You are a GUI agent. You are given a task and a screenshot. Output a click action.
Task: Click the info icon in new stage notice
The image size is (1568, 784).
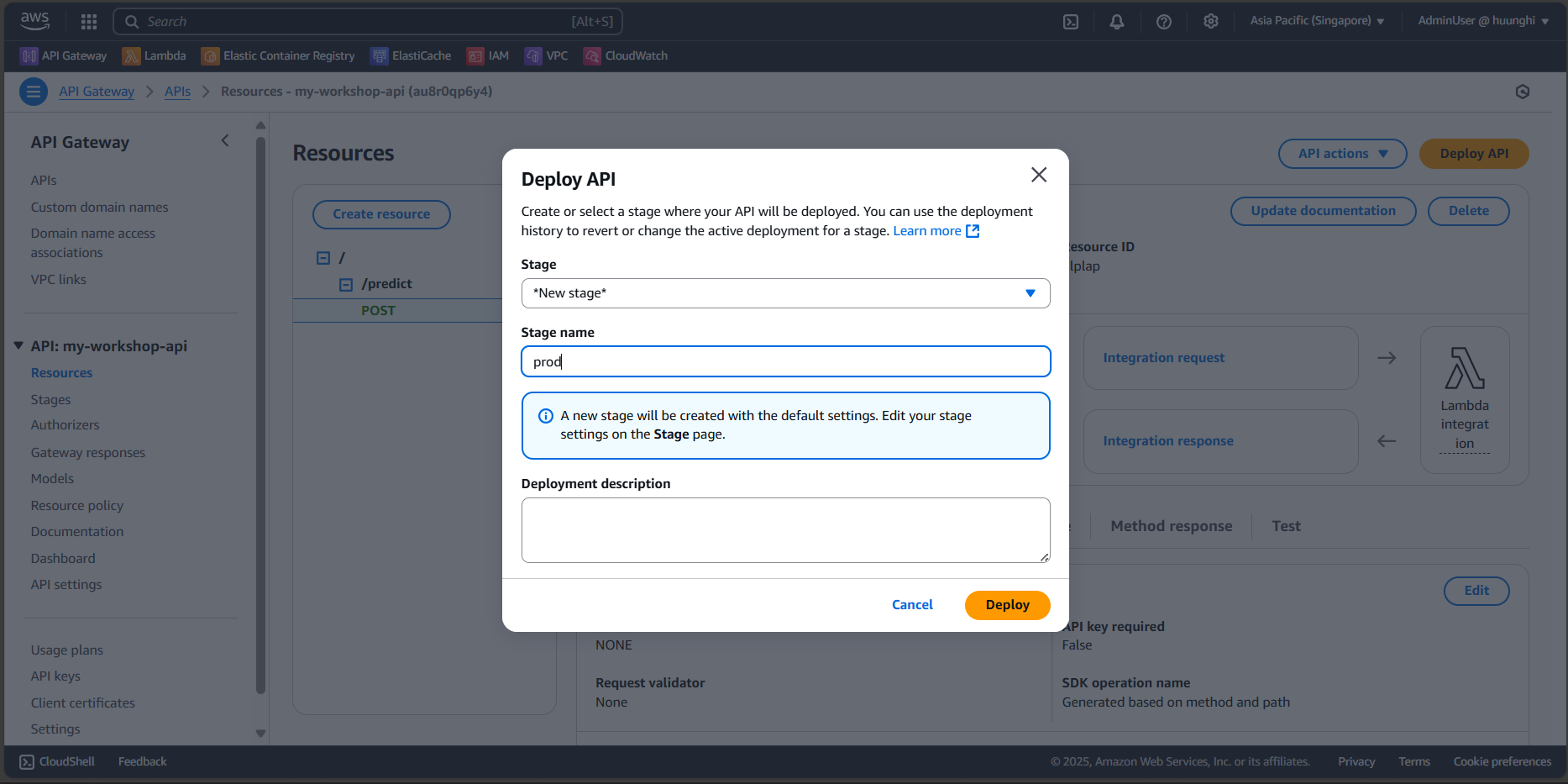(546, 416)
